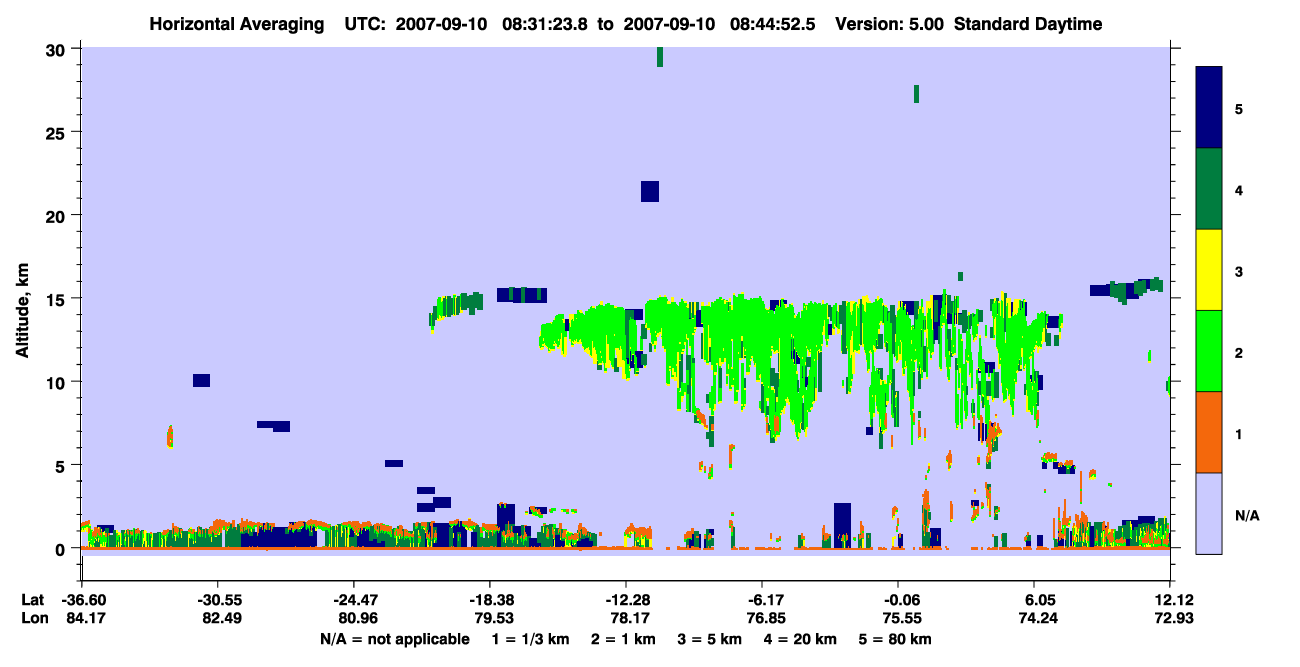Click legend text '5 = 80 km'
Viewport: 1300px width, 667px height.
pos(896,639)
